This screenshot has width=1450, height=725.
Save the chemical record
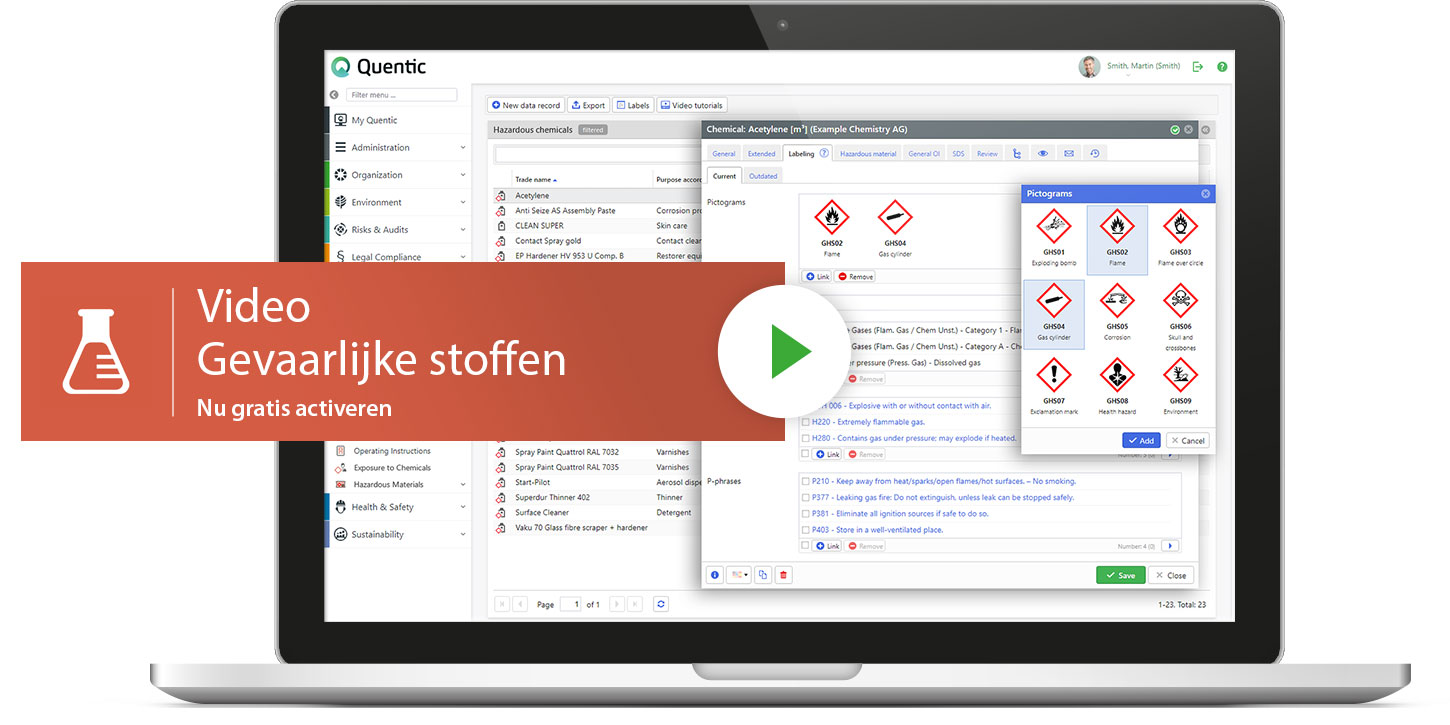(1120, 575)
